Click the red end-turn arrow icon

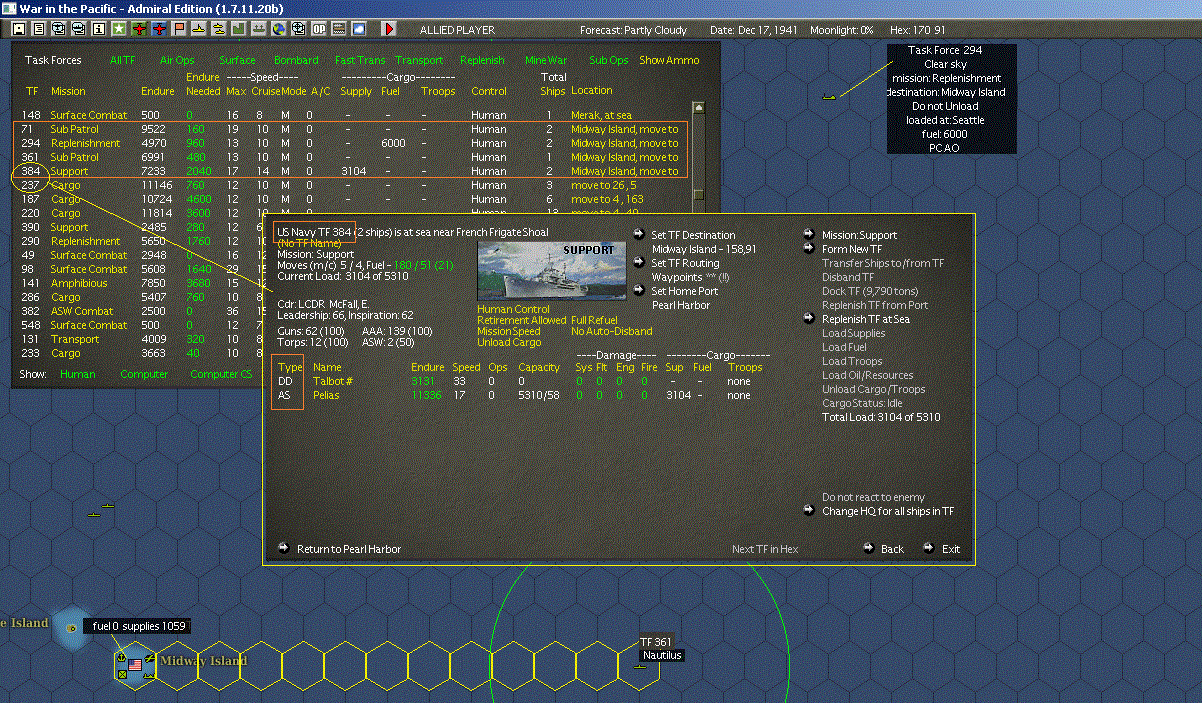point(389,29)
